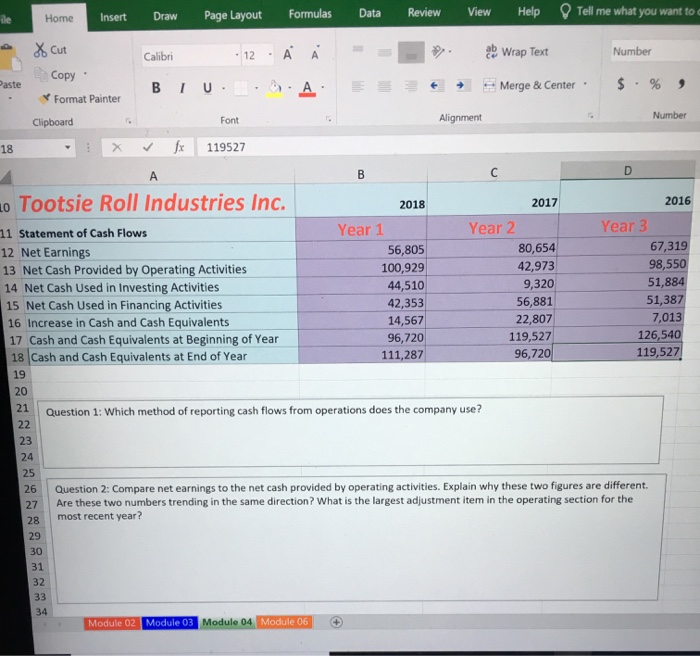The image size is (700, 656).
Task: Open the Help tab
Action: pos(529,11)
